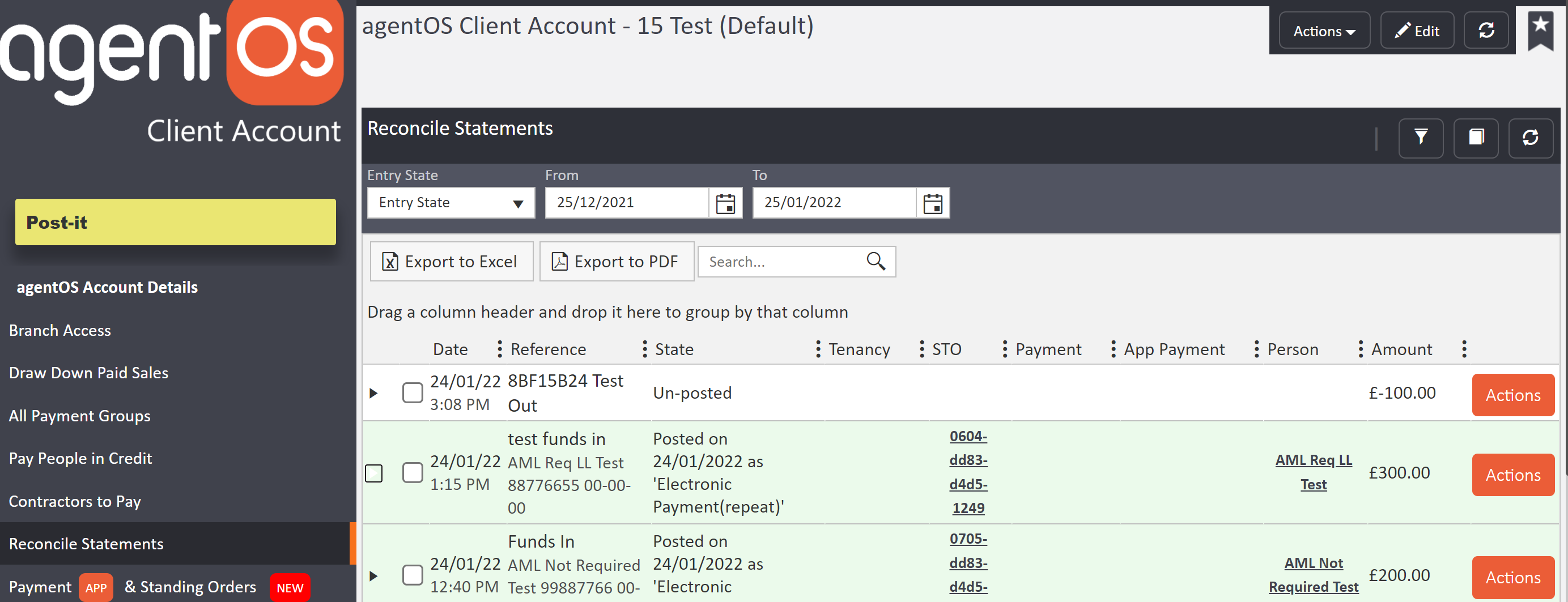Select the £300.00 test funds in row checkbox

click(412, 472)
